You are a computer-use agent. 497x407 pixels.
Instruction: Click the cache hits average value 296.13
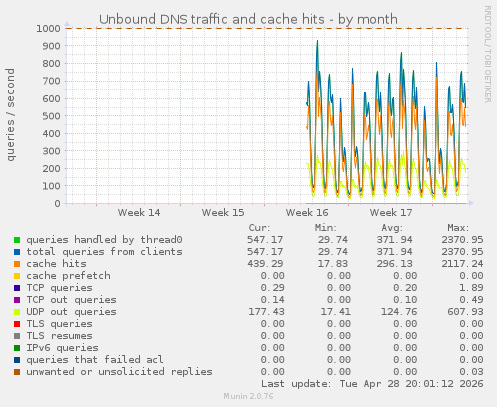[x=395, y=264]
